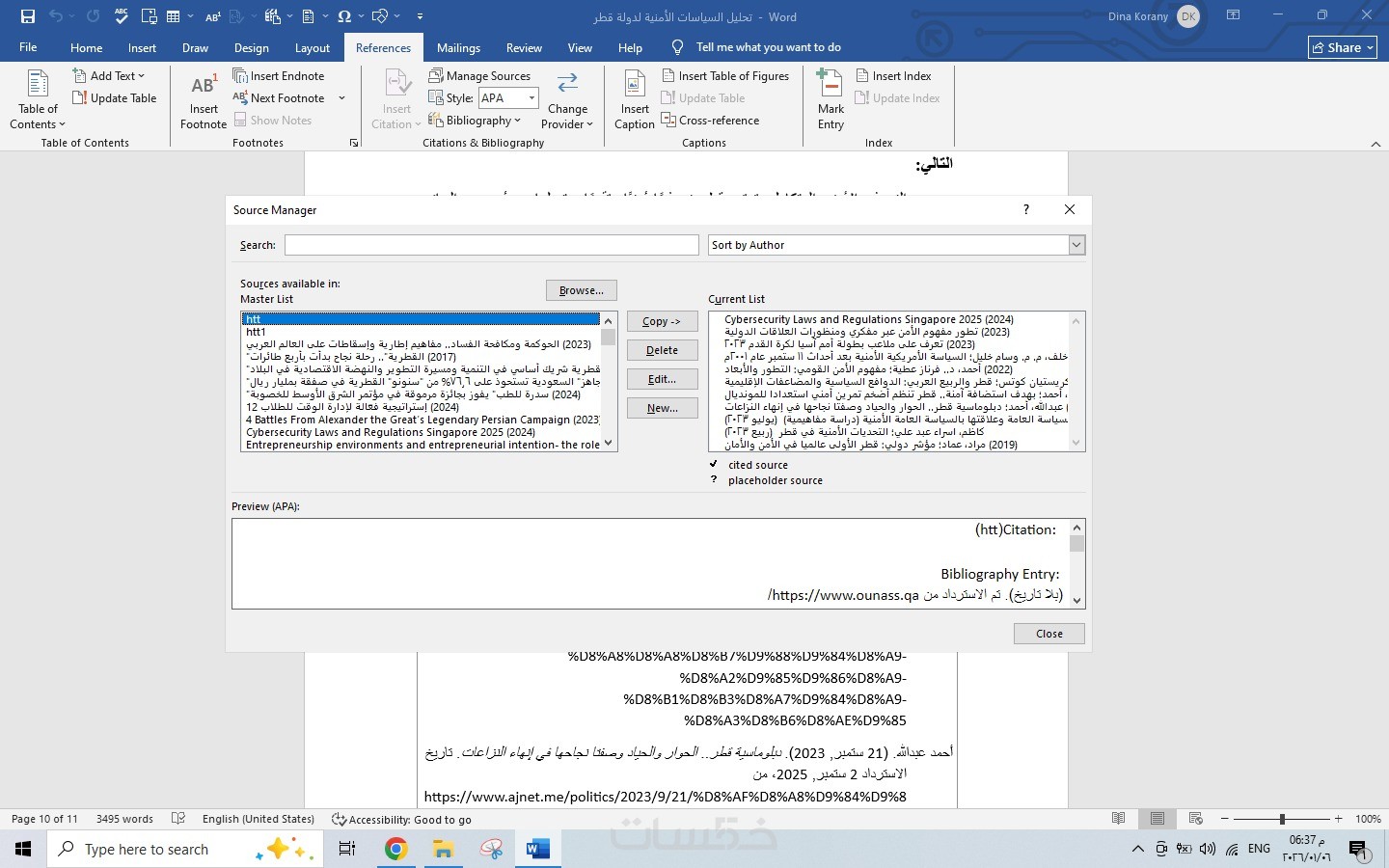
Task: Open the Footnotes dialog launcher
Action: click(x=354, y=143)
